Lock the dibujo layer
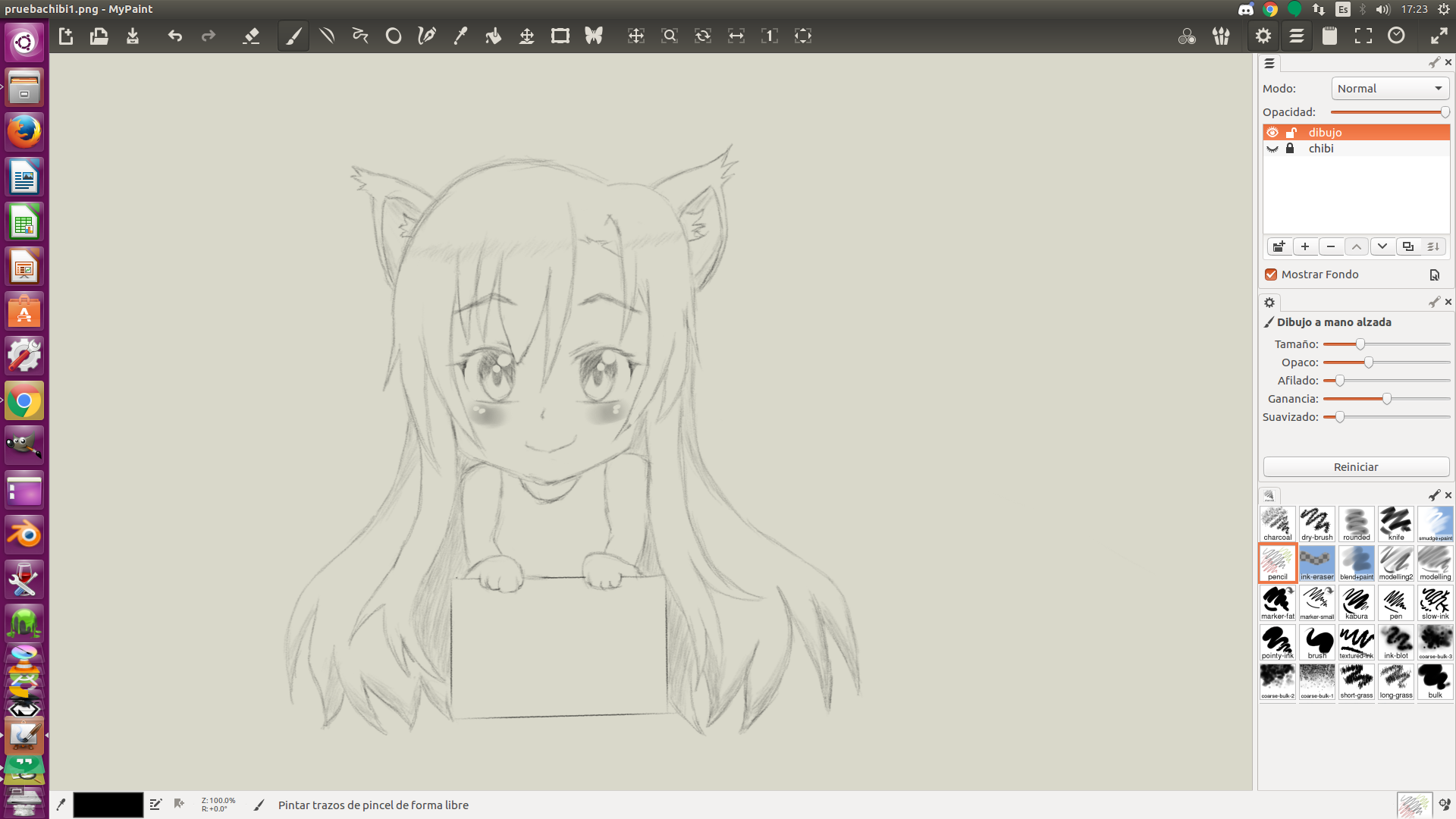 pos(1291,133)
